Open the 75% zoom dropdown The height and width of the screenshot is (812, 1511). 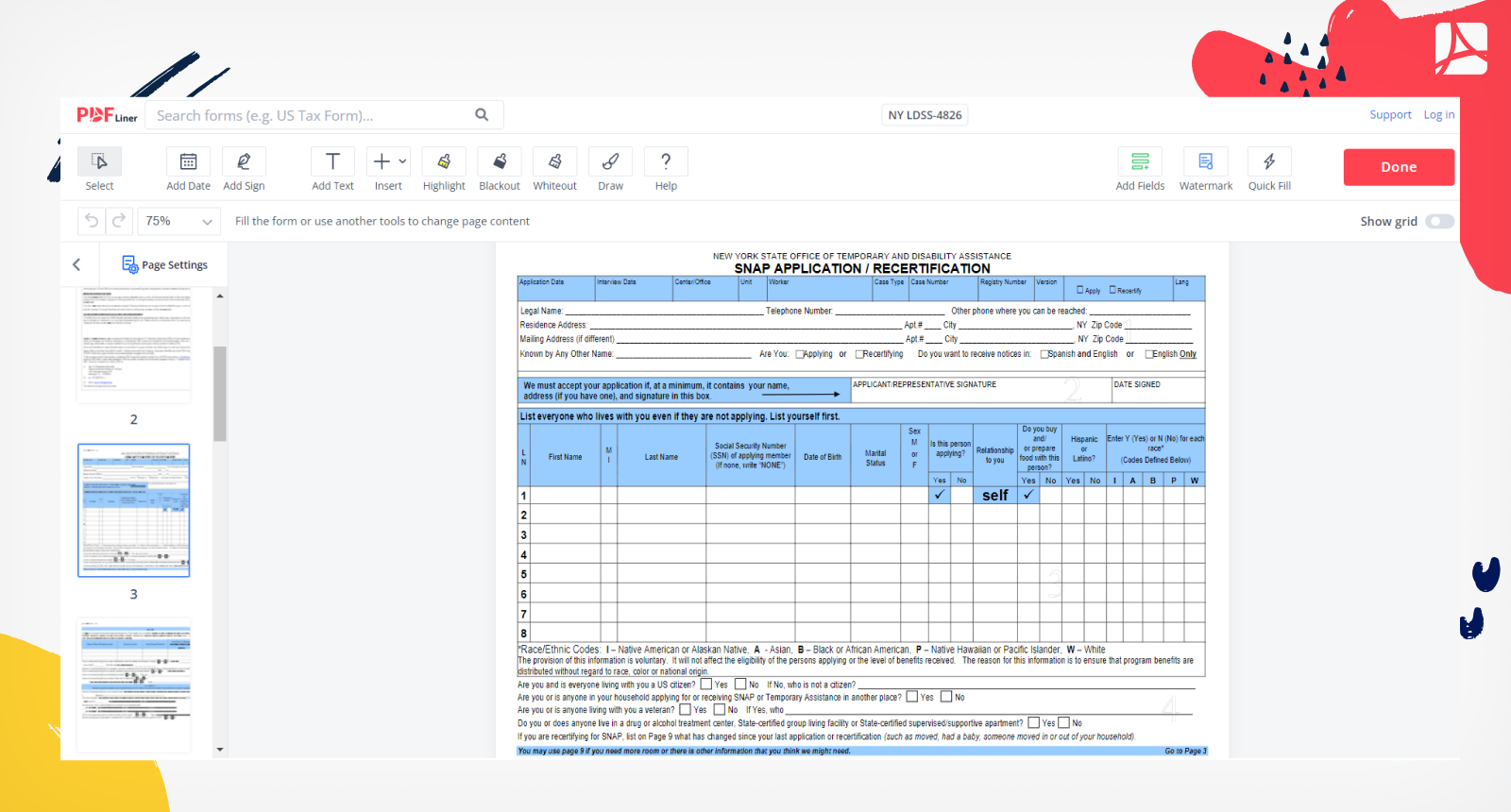click(178, 221)
